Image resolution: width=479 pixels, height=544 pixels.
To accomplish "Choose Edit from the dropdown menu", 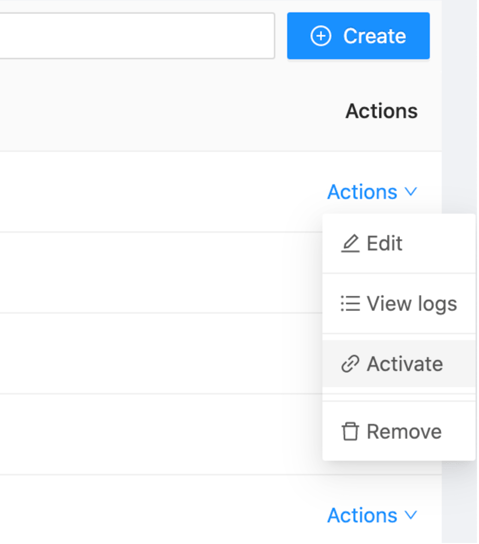I will 399,243.
